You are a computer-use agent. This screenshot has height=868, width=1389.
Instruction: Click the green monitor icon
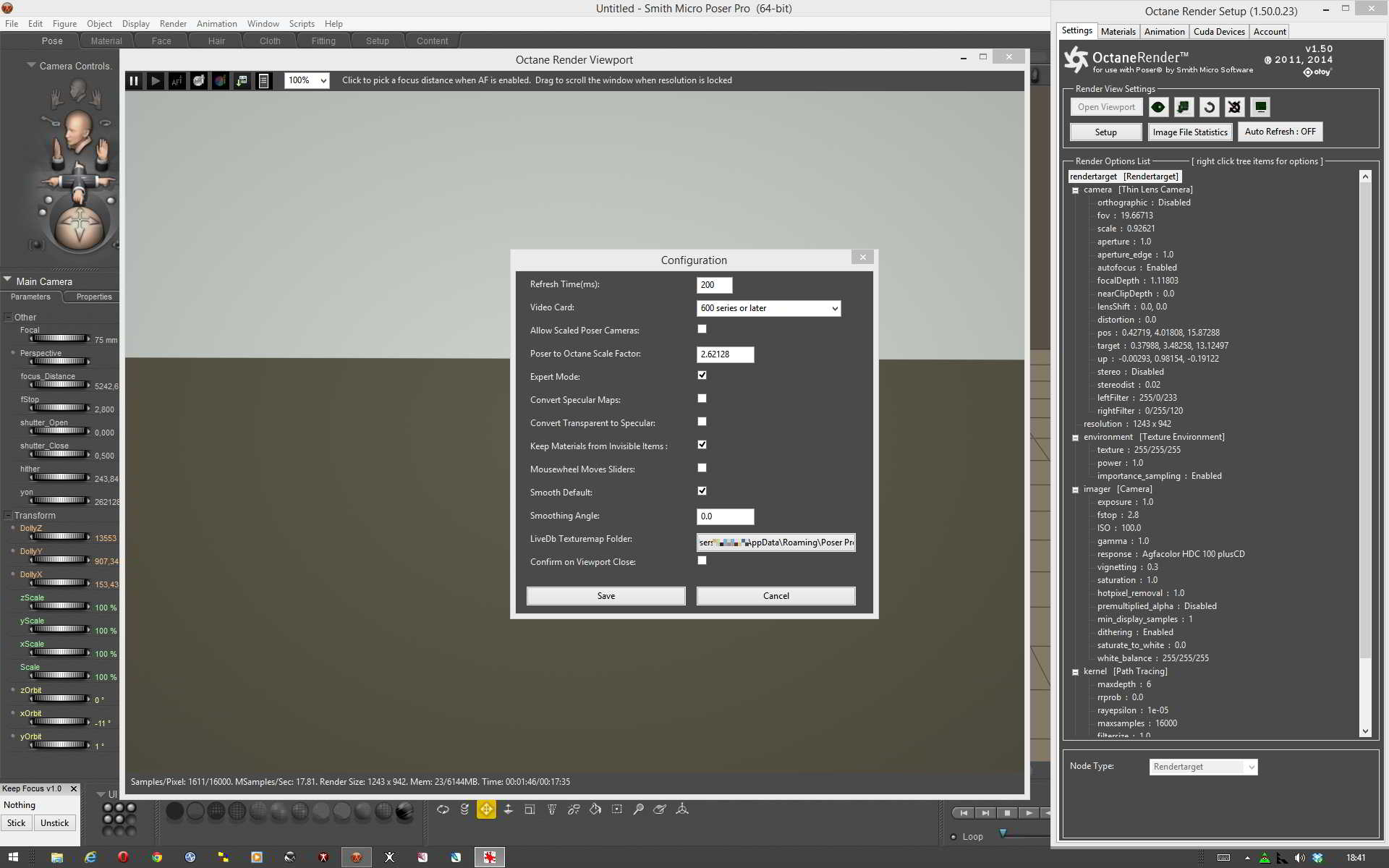(1260, 107)
